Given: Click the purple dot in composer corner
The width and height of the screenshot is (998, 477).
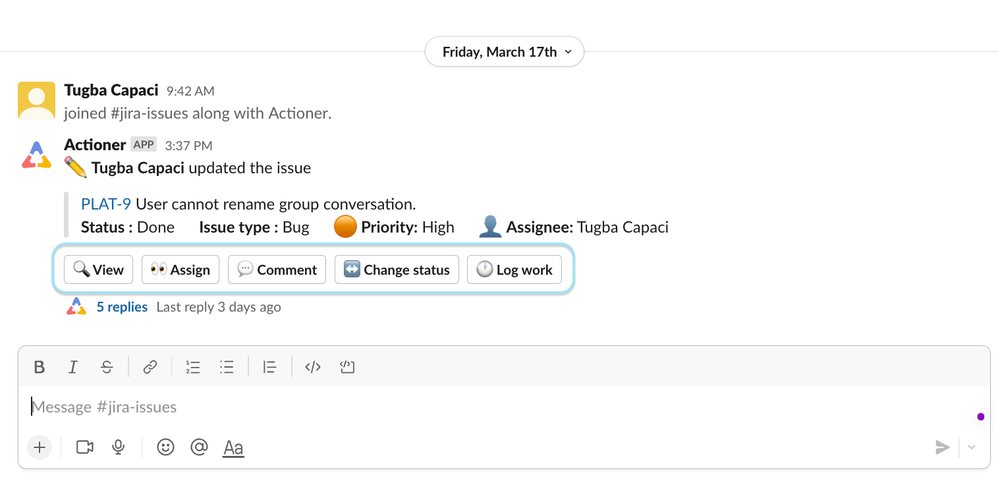Looking at the screenshot, I should 981,417.
